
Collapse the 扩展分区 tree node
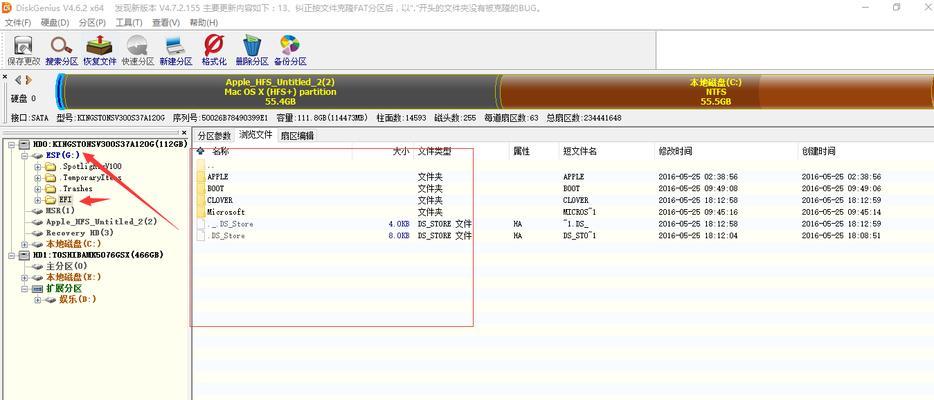(x=24, y=289)
